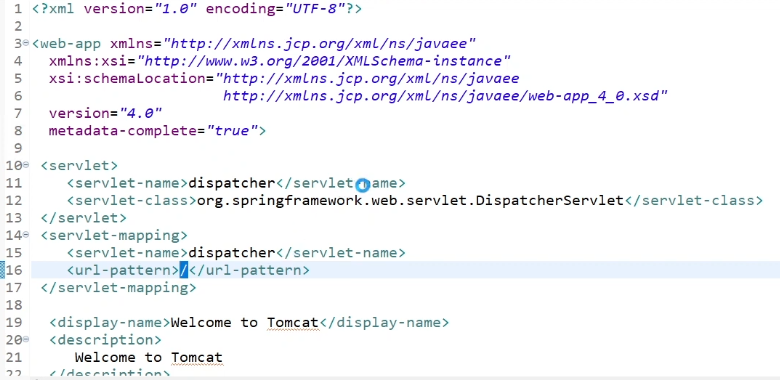Click the closing </servlet-class> tag
Screen dimensions: 780x380
click(693, 200)
